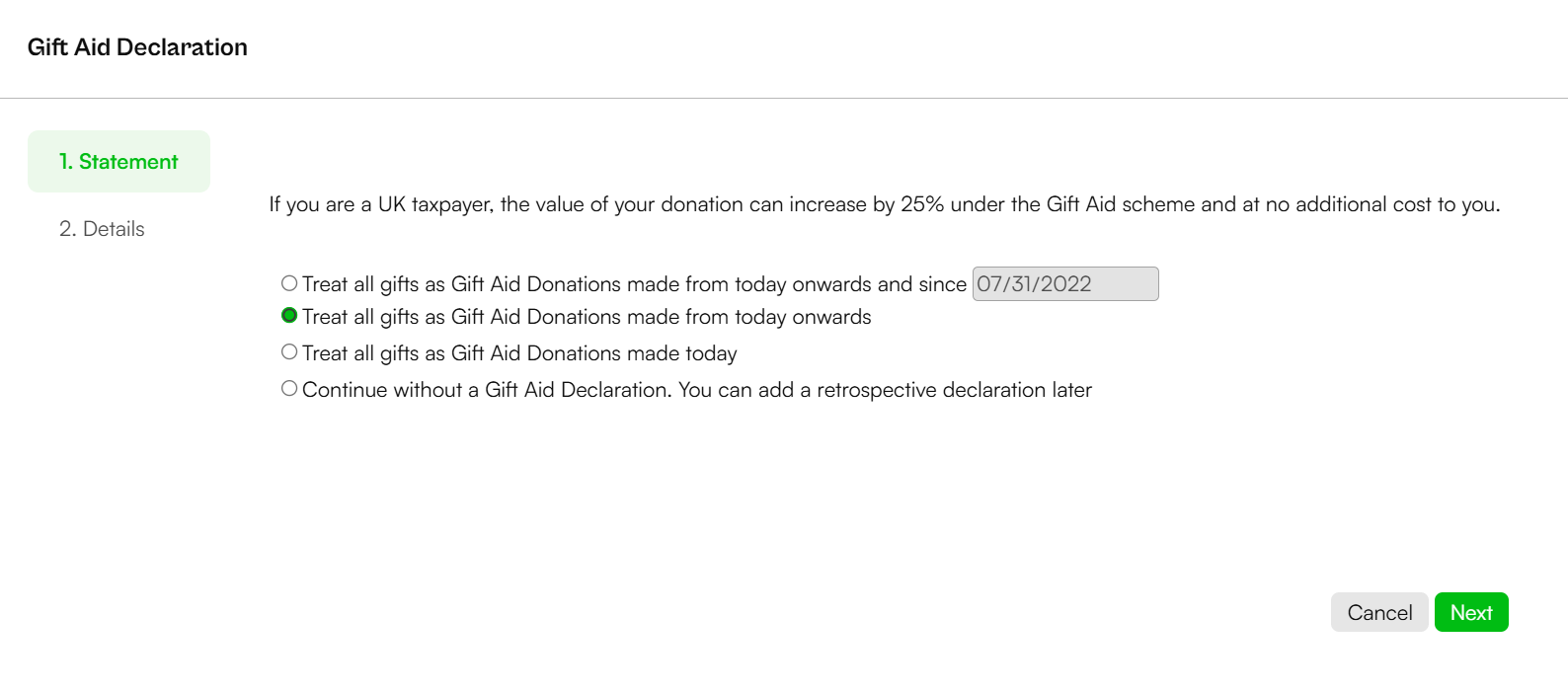This screenshot has height=693, width=1568.
Task: Click the words 'Gift Aid scheme' in the description
Action: pyautogui.click(x=1121, y=204)
